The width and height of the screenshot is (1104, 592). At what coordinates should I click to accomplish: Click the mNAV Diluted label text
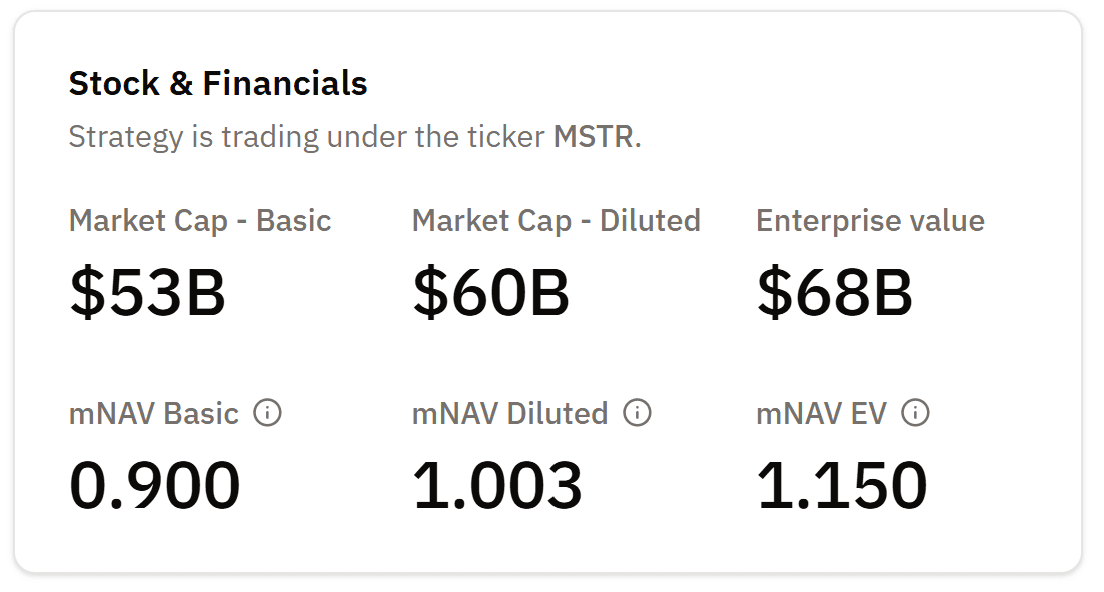[x=510, y=413]
